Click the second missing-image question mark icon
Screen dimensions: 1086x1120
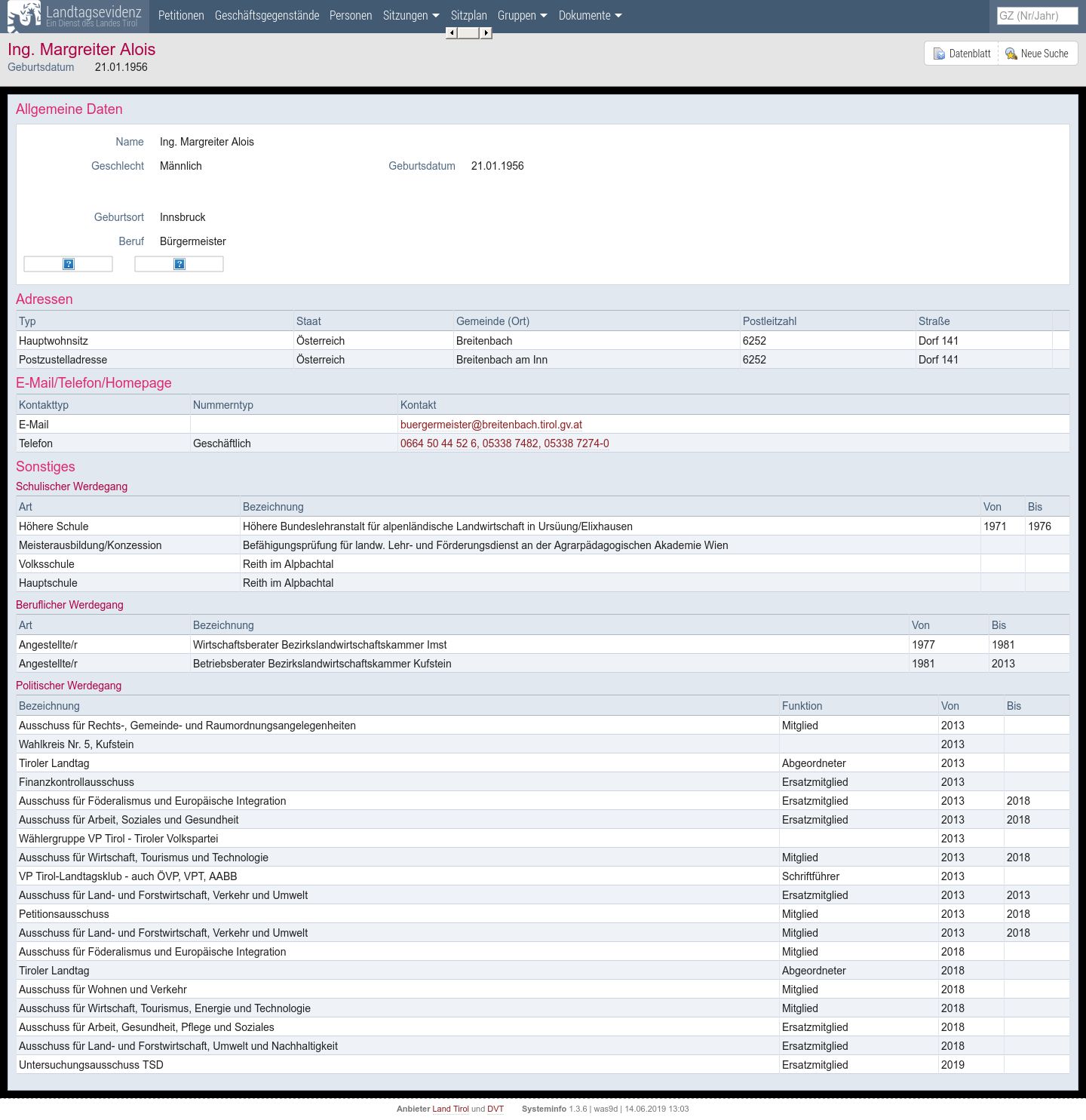179,264
